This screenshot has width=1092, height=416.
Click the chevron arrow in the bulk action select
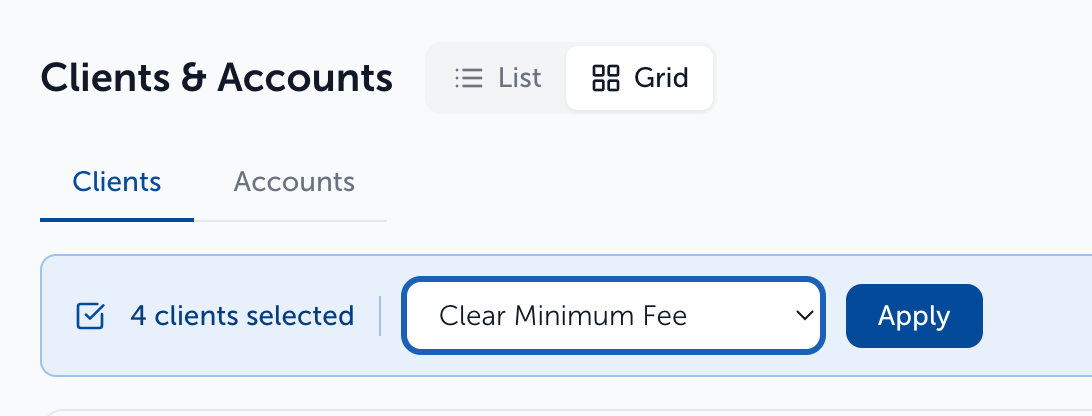point(804,316)
